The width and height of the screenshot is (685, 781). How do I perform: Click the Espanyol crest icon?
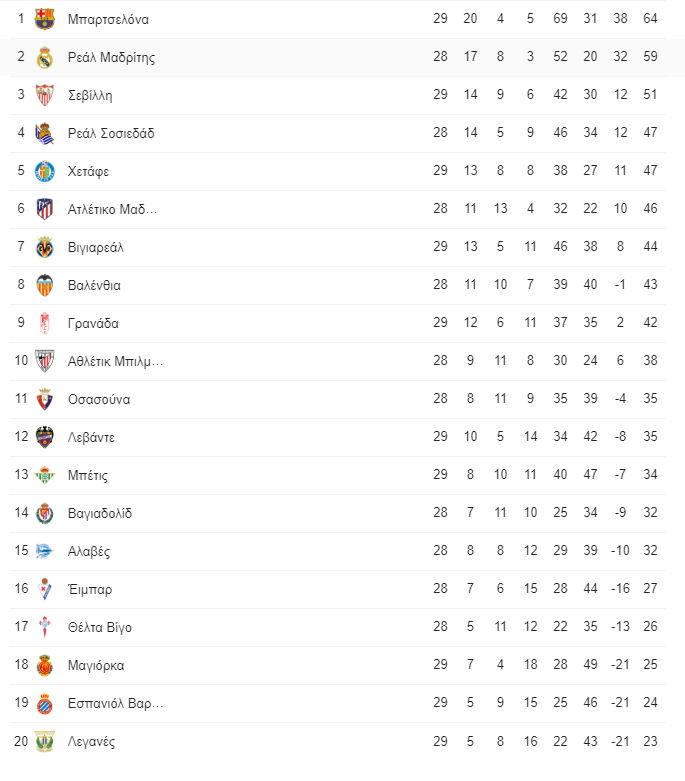tap(44, 703)
